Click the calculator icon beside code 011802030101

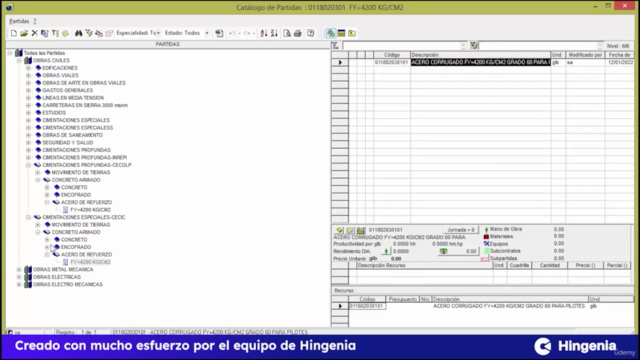click(x=360, y=230)
